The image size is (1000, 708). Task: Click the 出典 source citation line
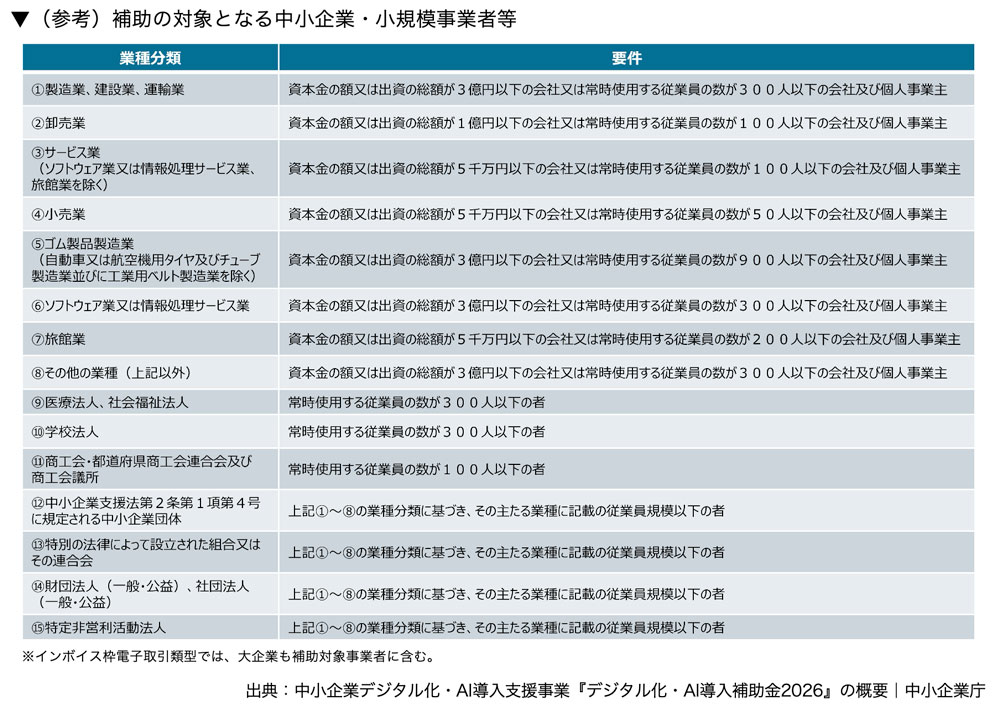(x=615, y=690)
